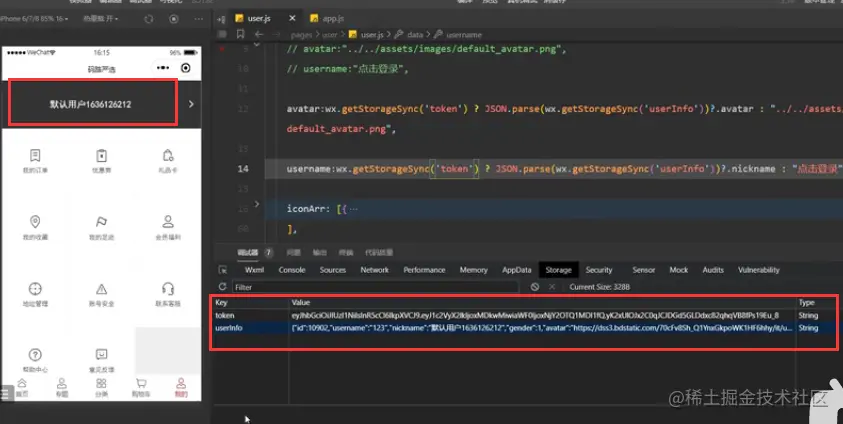Go to Home tab in simulator bottom bar
The width and height of the screenshot is (843, 424).
pos(22,387)
